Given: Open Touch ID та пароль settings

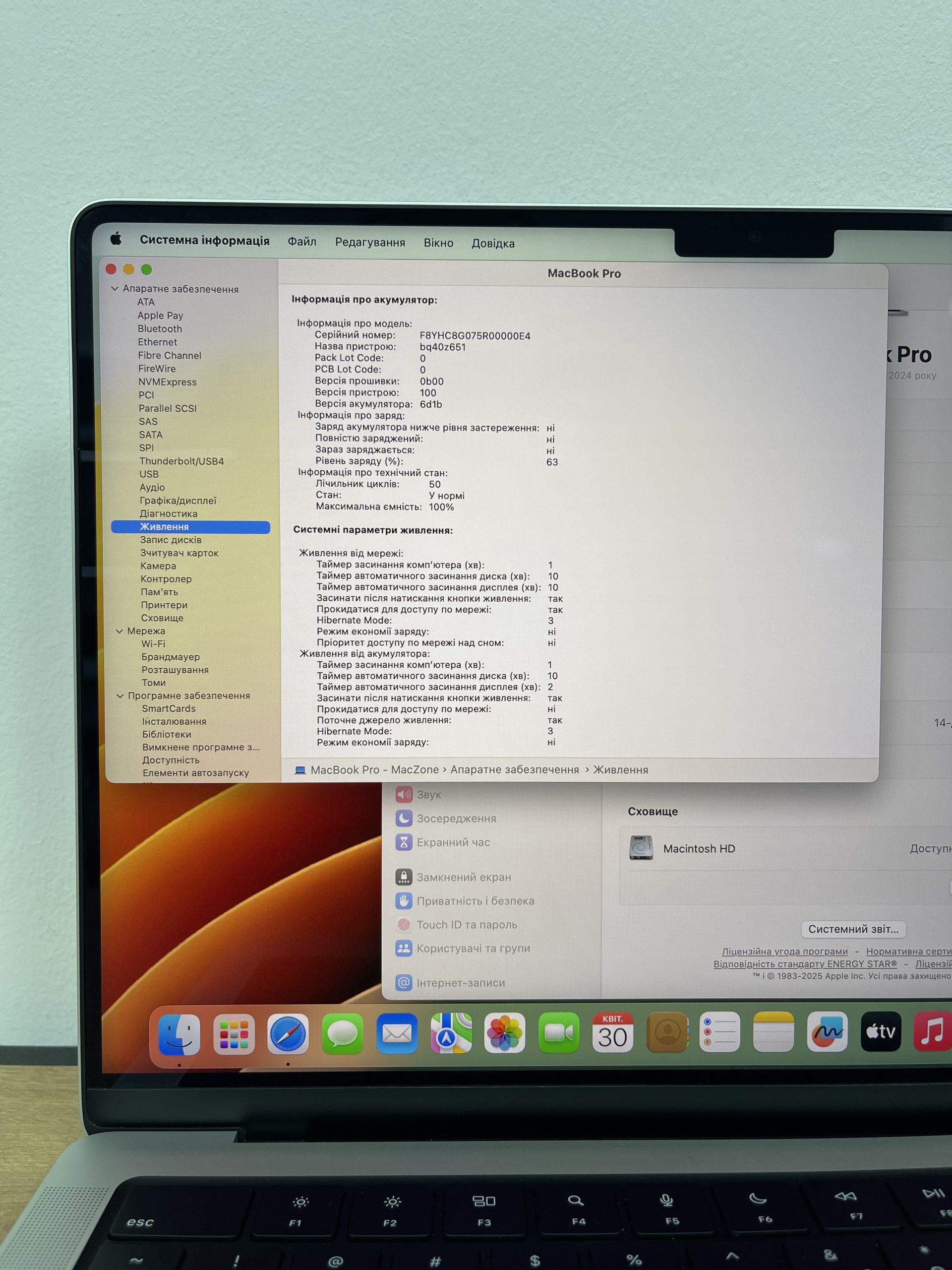Looking at the screenshot, I should click(x=457, y=924).
